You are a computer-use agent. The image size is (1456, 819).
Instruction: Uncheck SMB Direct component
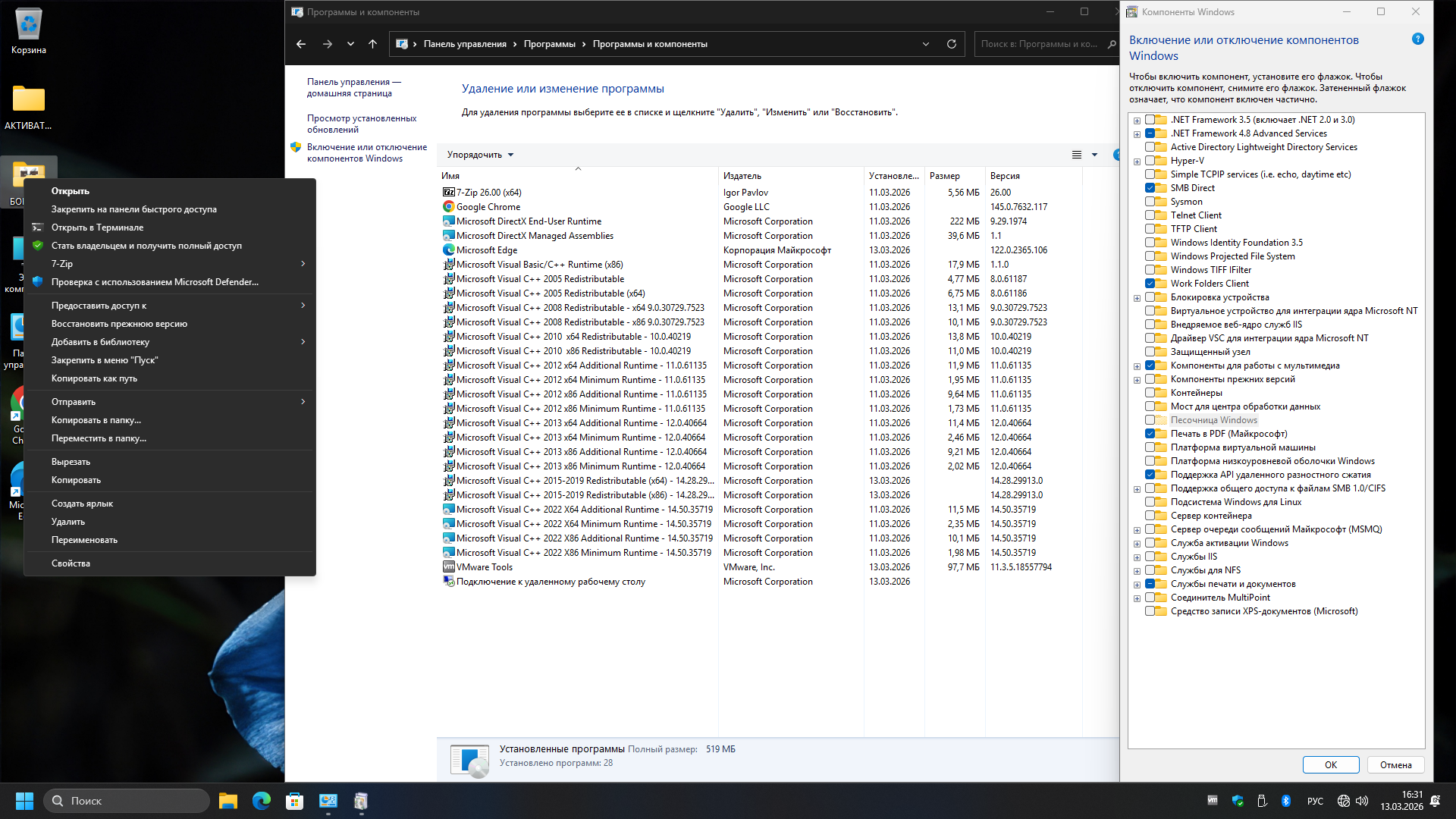pyautogui.click(x=1150, y=188)
